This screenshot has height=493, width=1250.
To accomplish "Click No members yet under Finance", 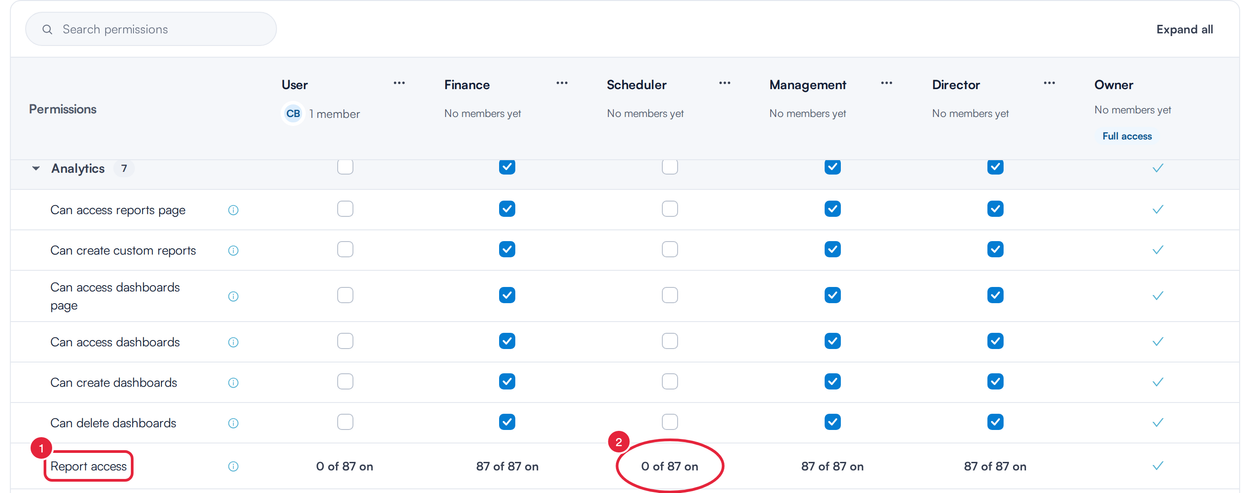I will pos(483,113).
